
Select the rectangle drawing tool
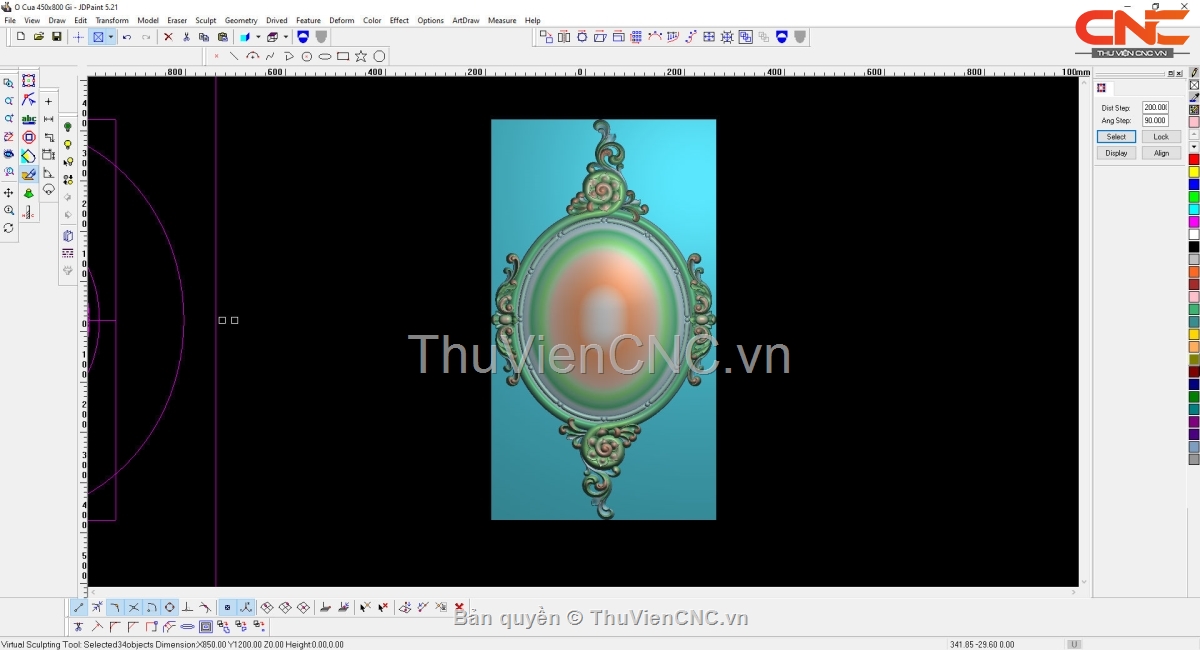[x=343, y=56]
